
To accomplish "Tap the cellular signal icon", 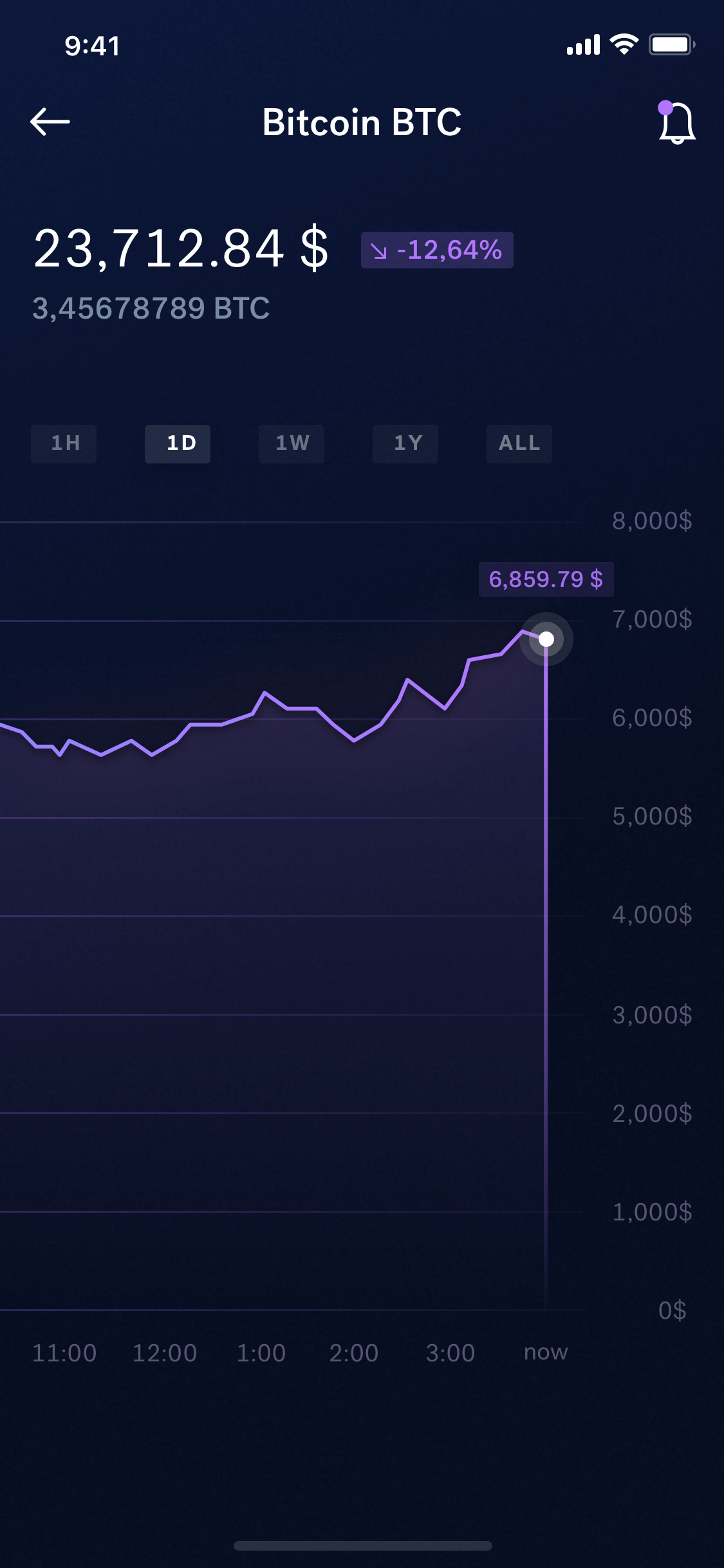I will (583, 45).
